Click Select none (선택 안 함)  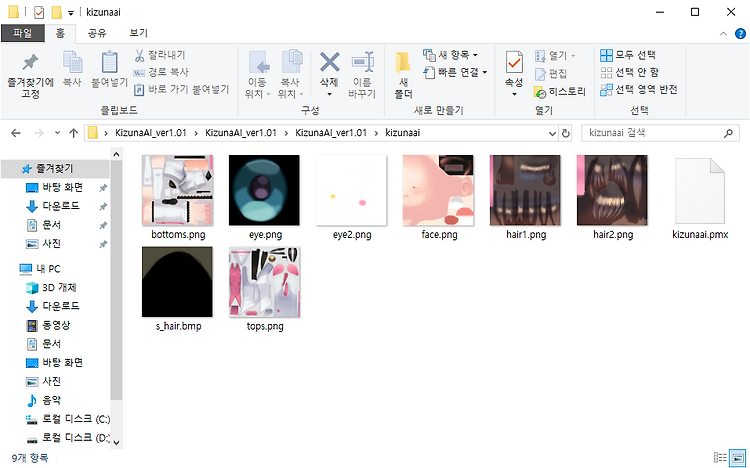[x=630, y=72]
